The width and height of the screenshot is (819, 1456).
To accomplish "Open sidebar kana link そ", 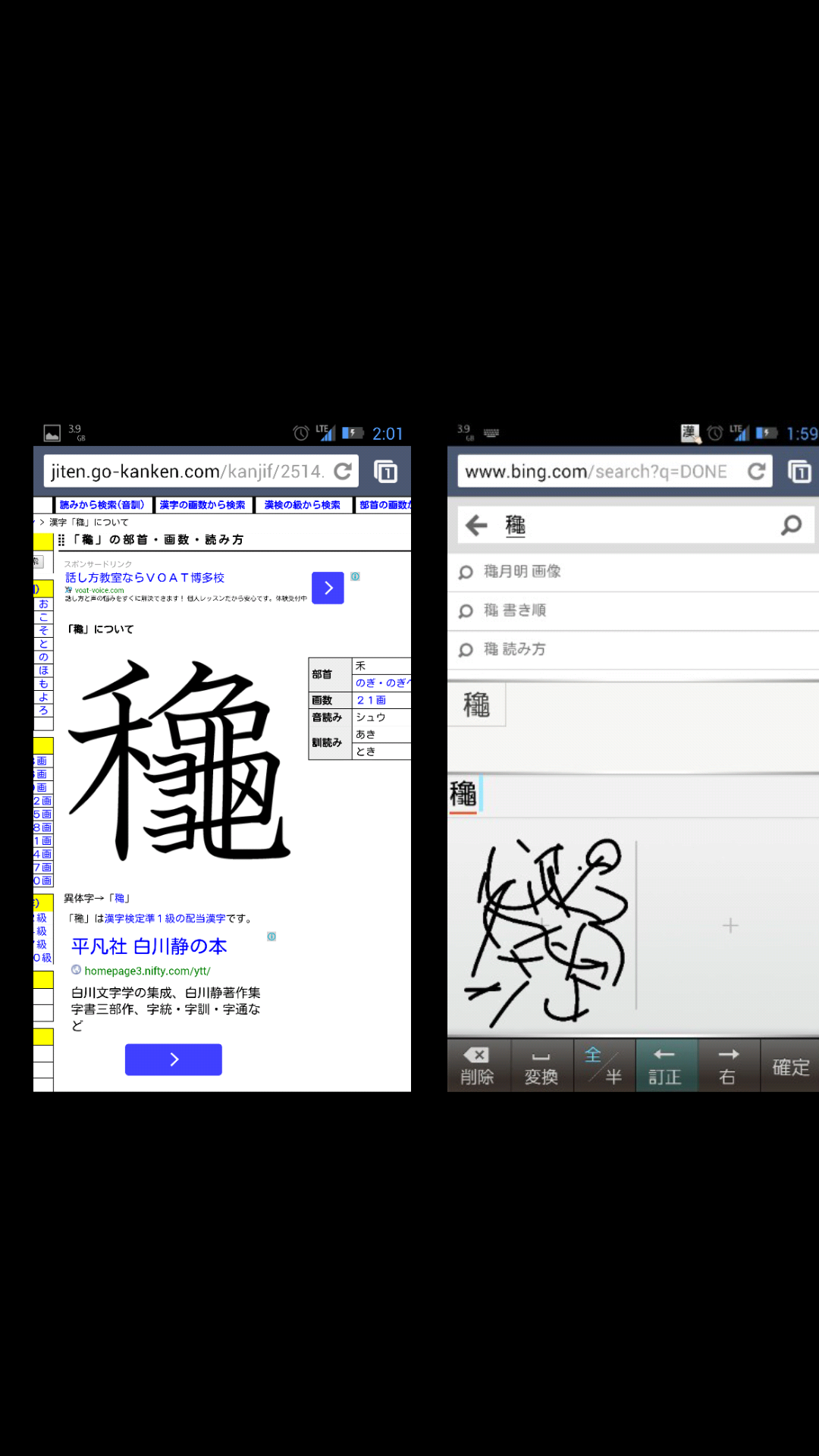I will (x=43, y=631).
